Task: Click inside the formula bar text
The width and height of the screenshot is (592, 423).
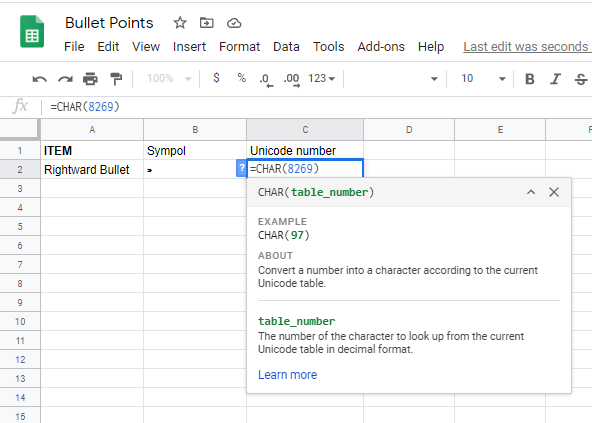Action: 85,107
